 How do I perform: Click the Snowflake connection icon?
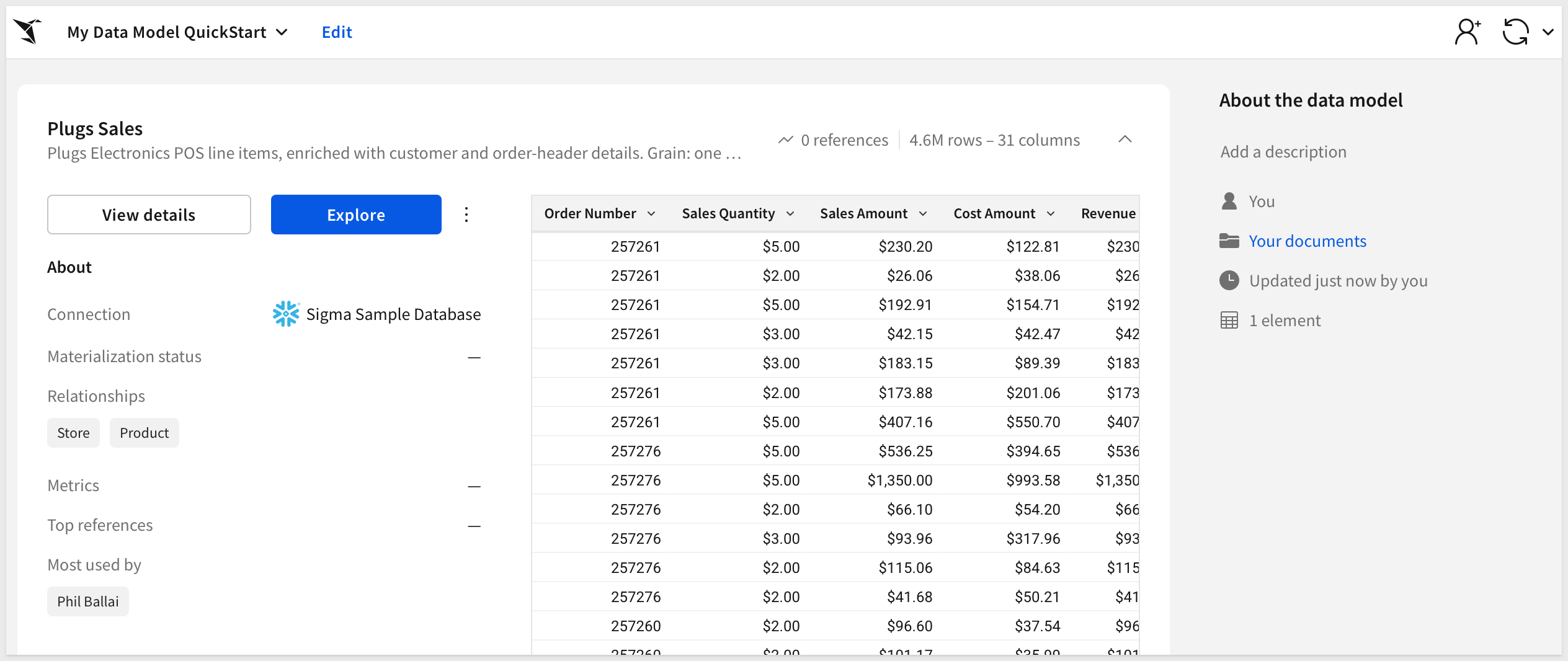[285, 314]
